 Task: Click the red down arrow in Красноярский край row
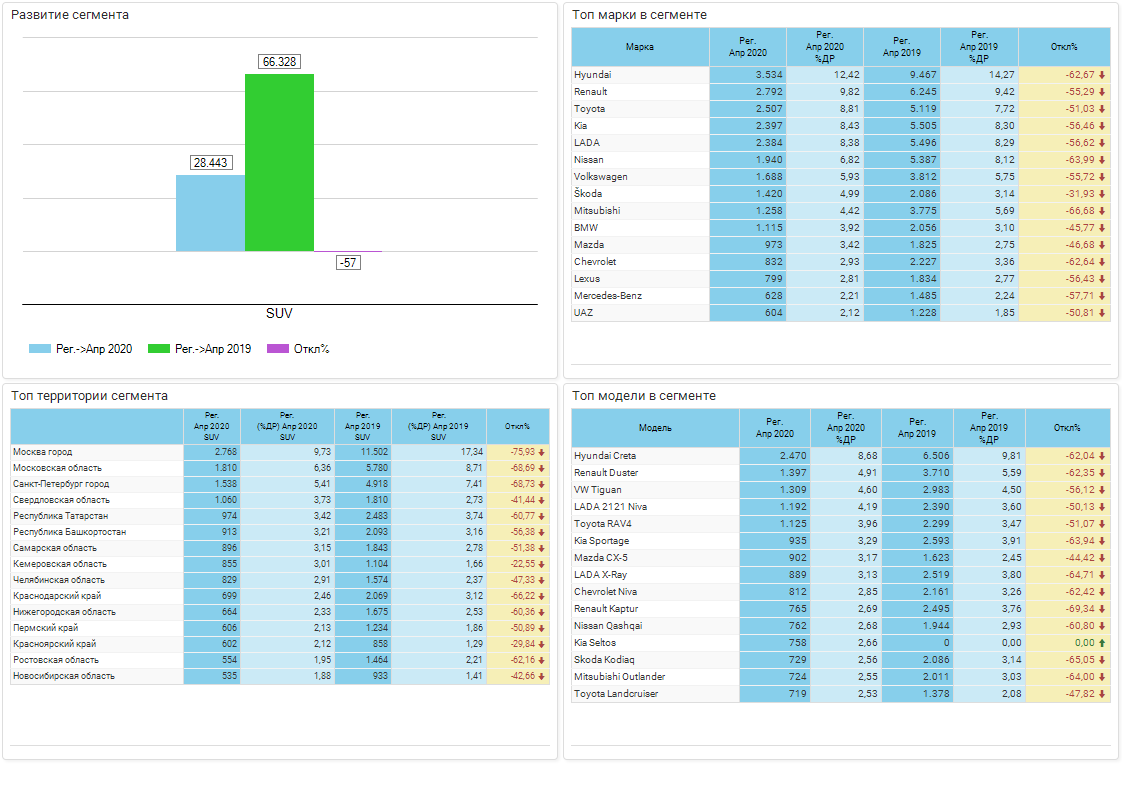pos(542,644)
